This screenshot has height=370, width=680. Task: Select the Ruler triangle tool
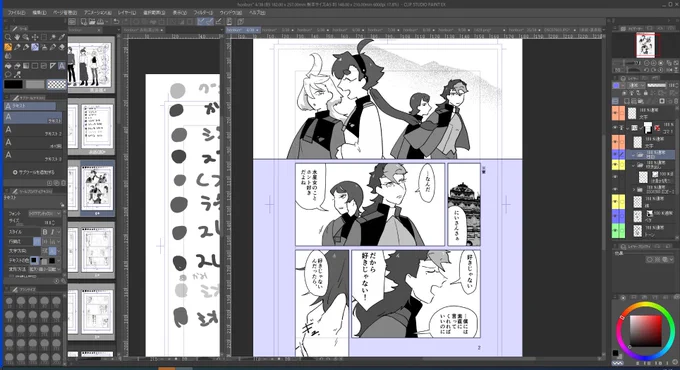click(x=53, y=66)
